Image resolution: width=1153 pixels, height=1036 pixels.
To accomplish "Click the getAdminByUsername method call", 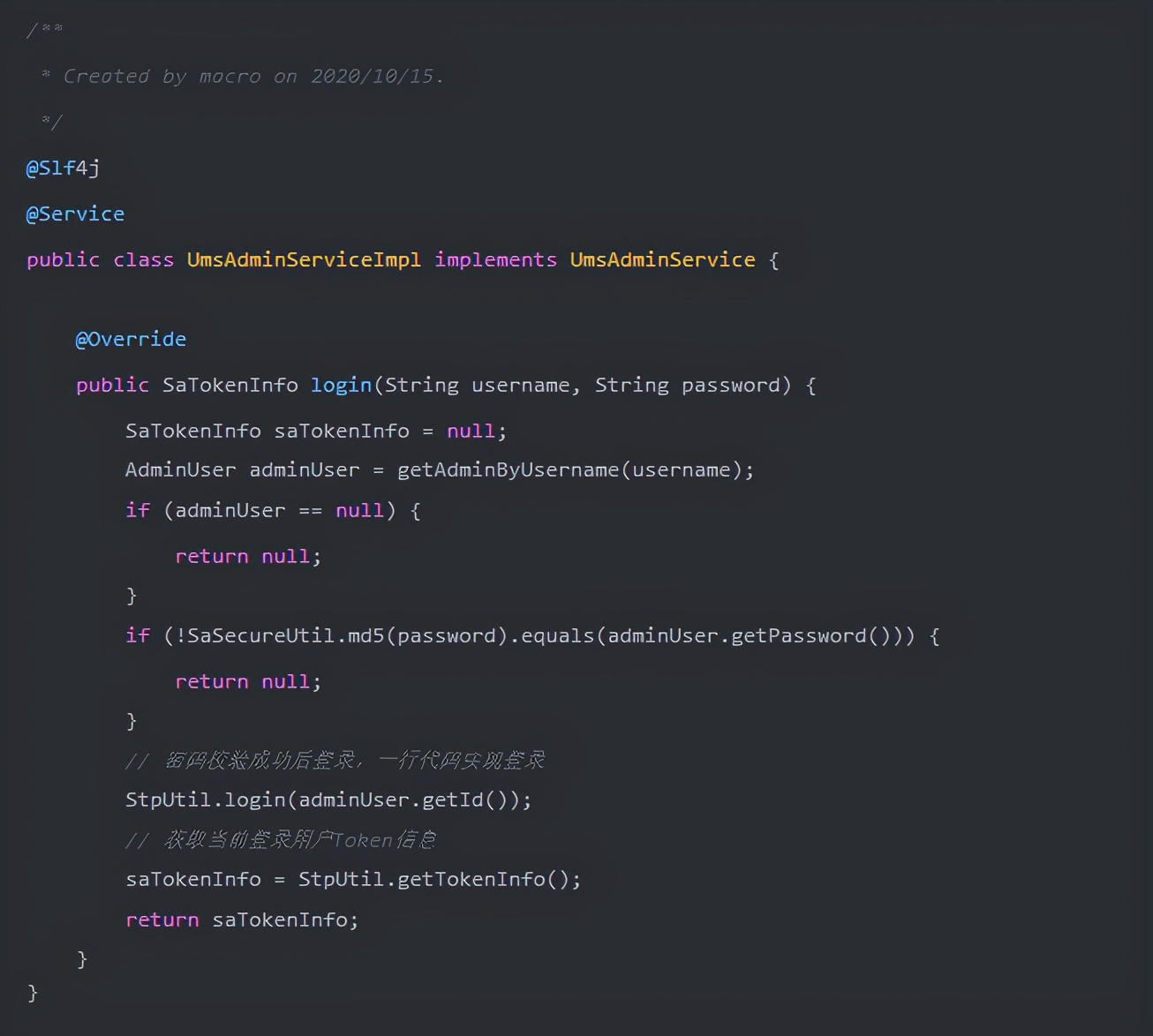I will [x=509, y=470].
